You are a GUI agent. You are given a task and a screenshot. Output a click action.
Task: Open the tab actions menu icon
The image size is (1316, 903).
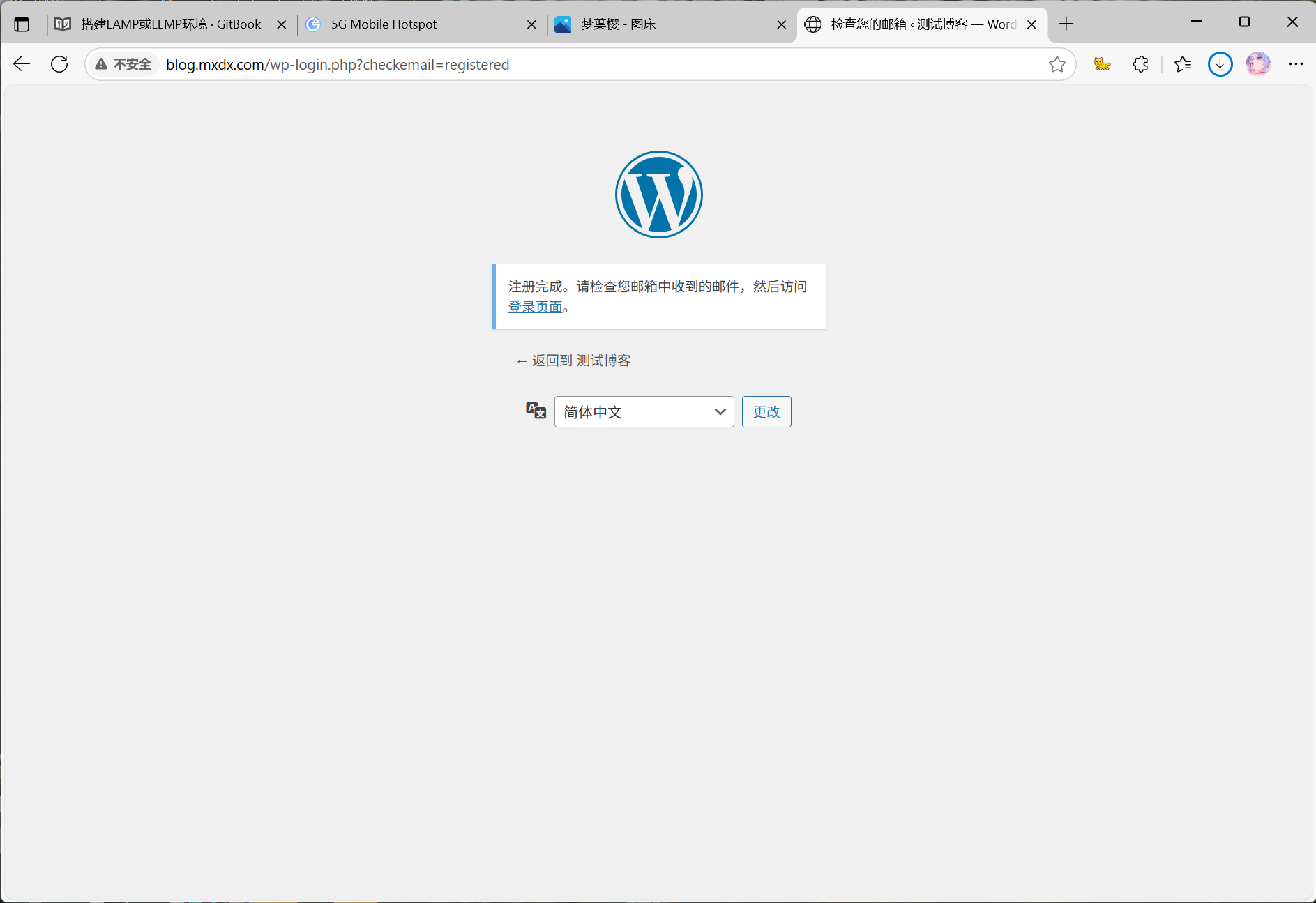point(22,24)
